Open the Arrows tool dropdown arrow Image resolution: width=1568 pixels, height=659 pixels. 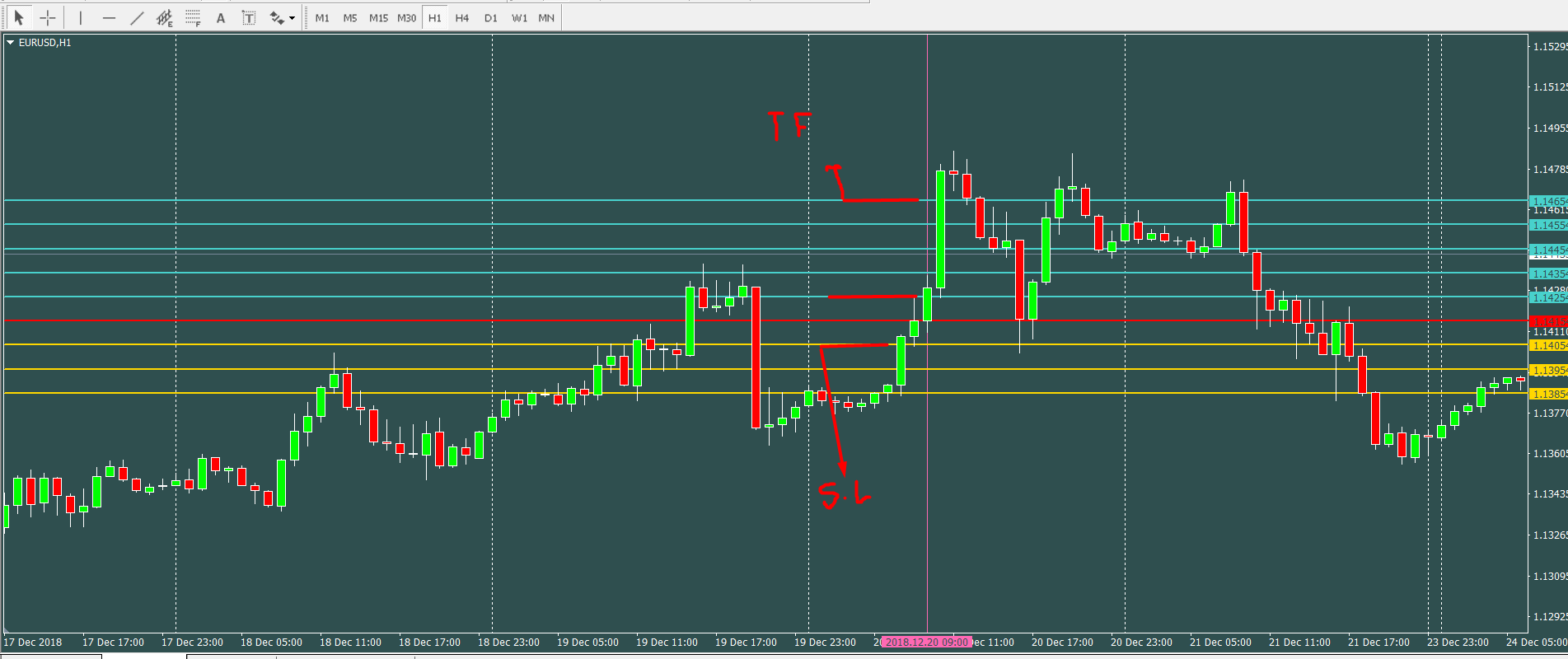[x=293, y=18]
